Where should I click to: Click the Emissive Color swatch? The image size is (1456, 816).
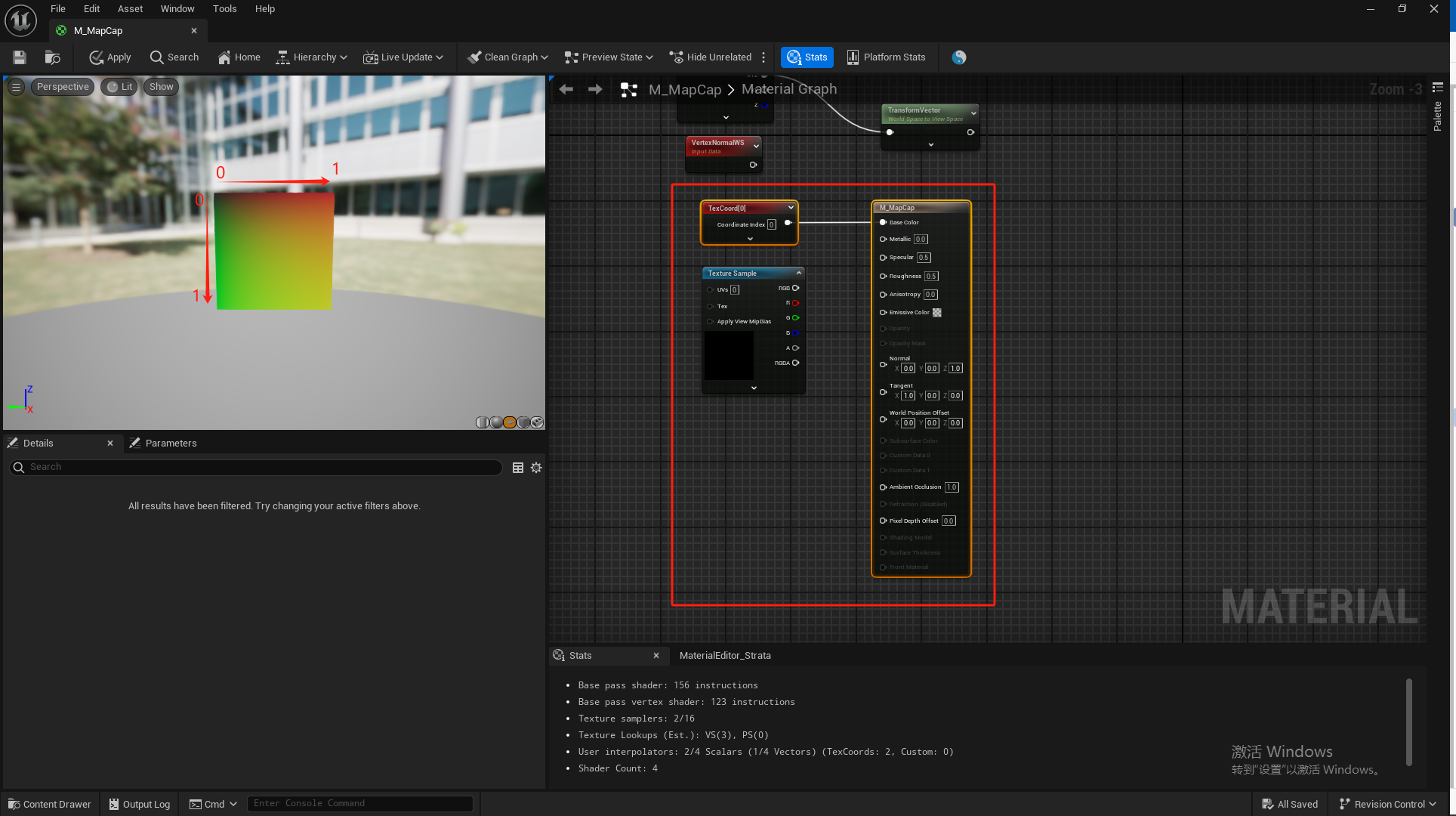tap(937, 313)
